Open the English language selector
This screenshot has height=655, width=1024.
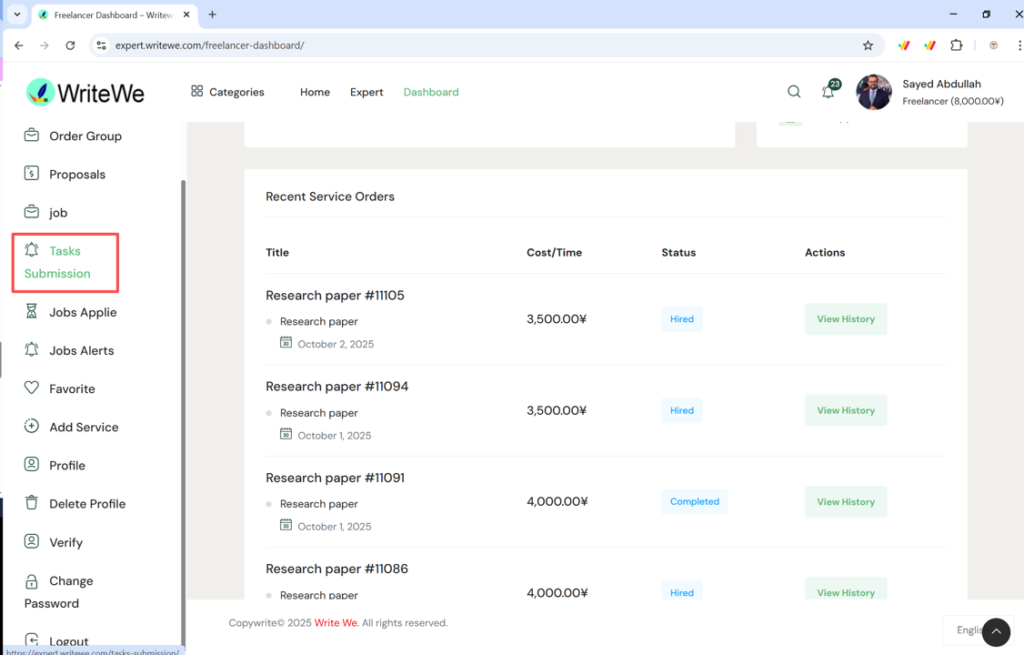pos(965,630)
